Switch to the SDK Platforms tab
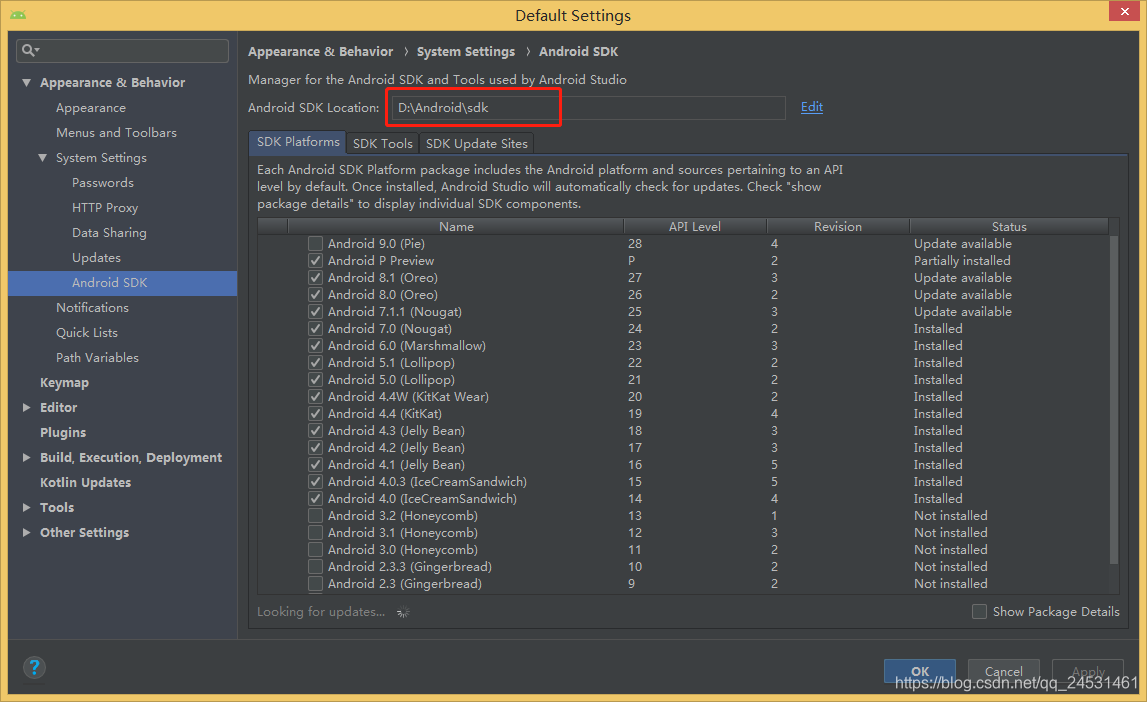This screenshot has height=702, width=1147. pos(298,142)
